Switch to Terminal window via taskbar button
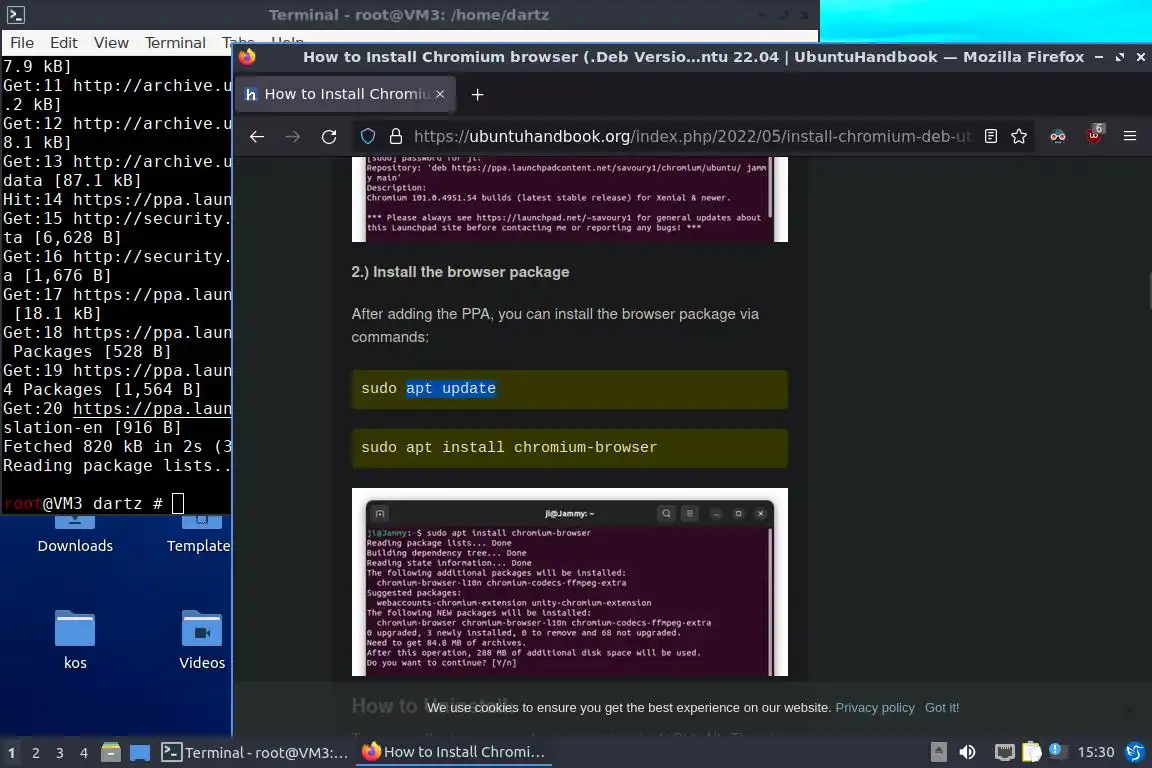The height and width of the screenshot is (768, 1152). point(255,753)
